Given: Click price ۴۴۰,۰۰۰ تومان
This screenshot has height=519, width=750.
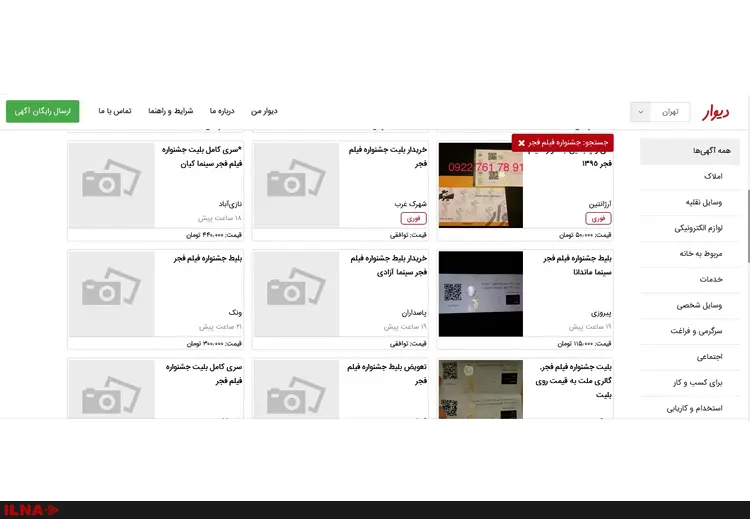Looking at the screenshot, I should 214,235.
